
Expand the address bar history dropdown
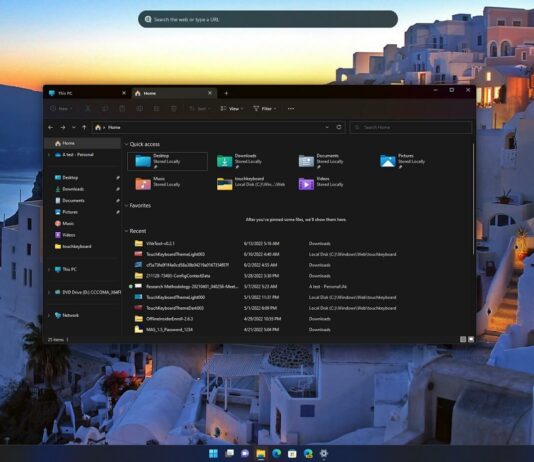(327, 127)
